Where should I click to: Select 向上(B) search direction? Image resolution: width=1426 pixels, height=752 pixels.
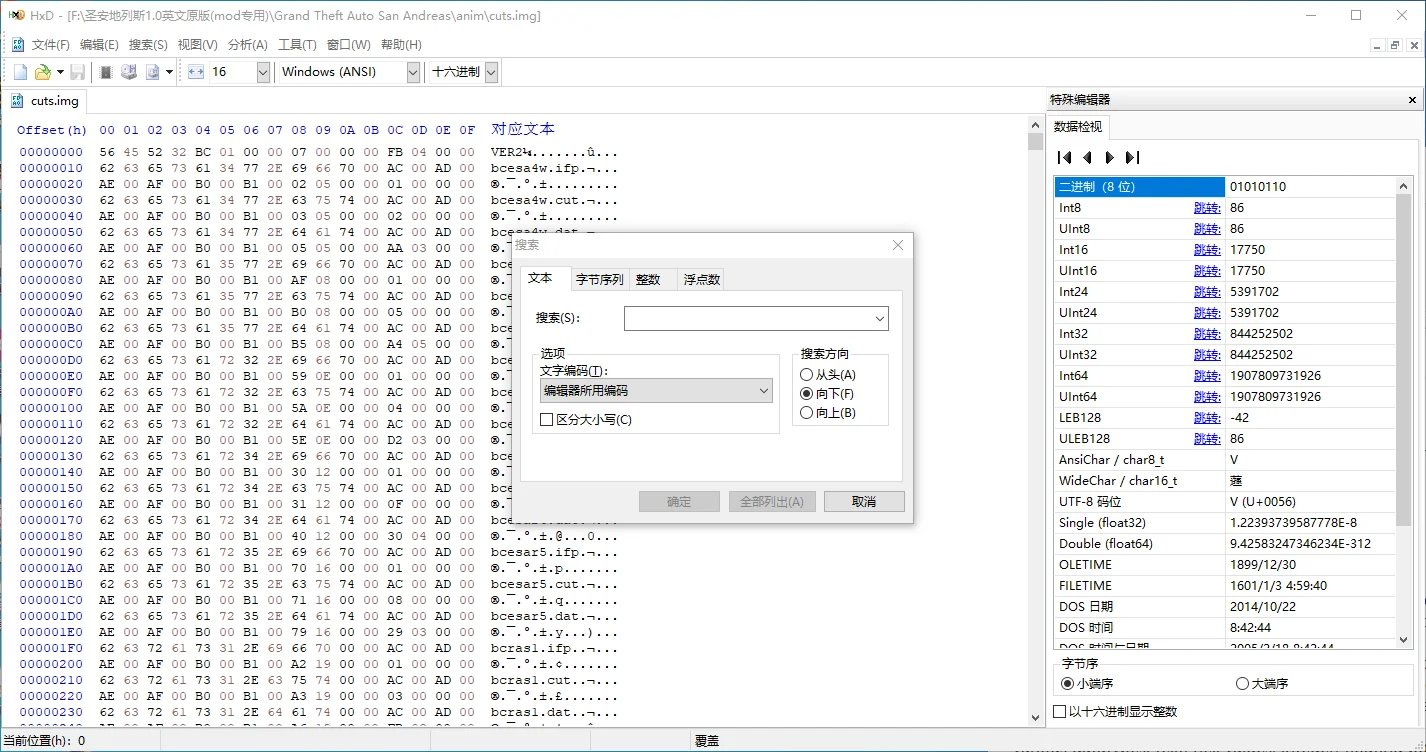click(828, 413)
